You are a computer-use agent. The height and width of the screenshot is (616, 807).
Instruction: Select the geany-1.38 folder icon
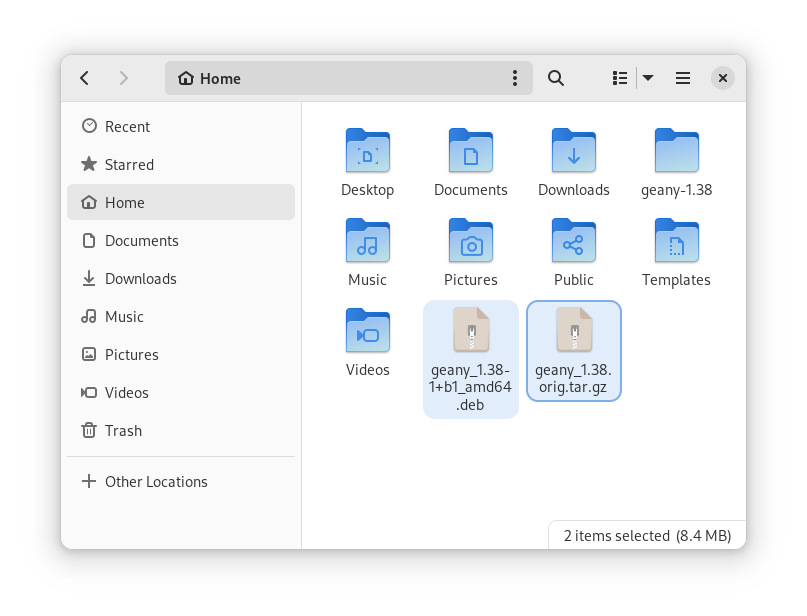[x=677, y=150]
